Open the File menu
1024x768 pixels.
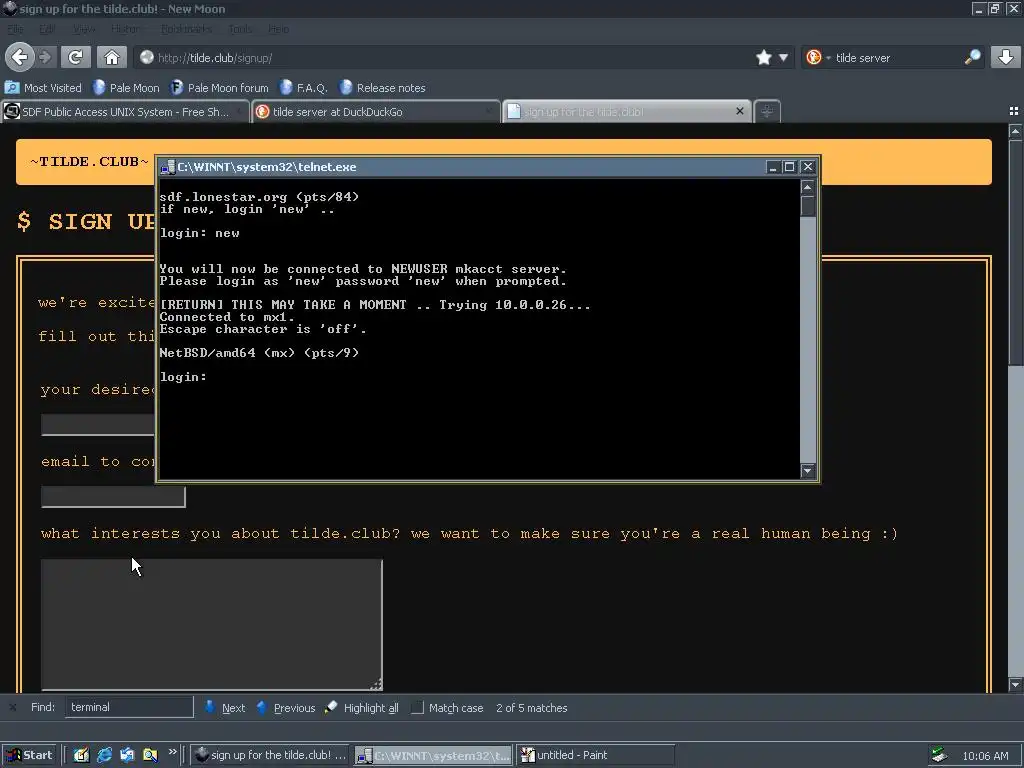[x=15, y=29]
